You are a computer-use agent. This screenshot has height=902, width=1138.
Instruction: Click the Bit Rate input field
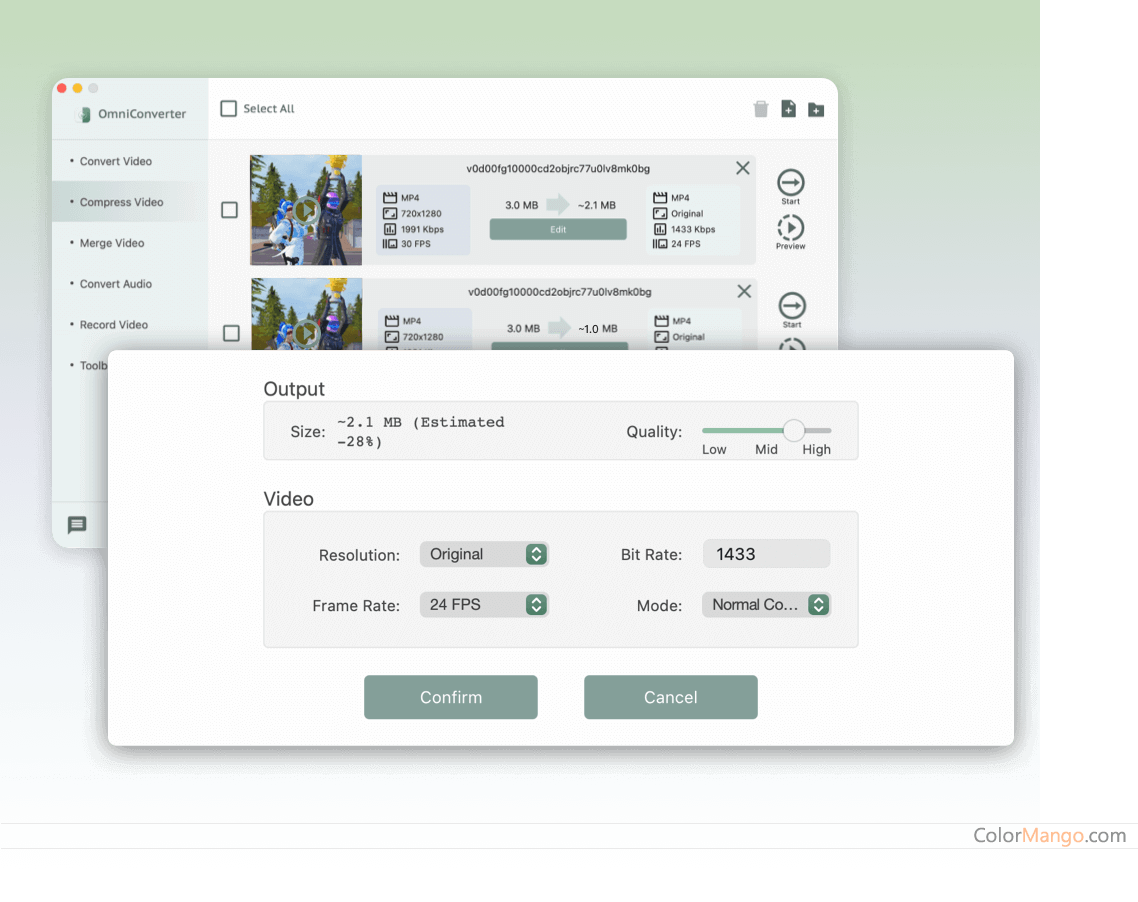[766, 554]
